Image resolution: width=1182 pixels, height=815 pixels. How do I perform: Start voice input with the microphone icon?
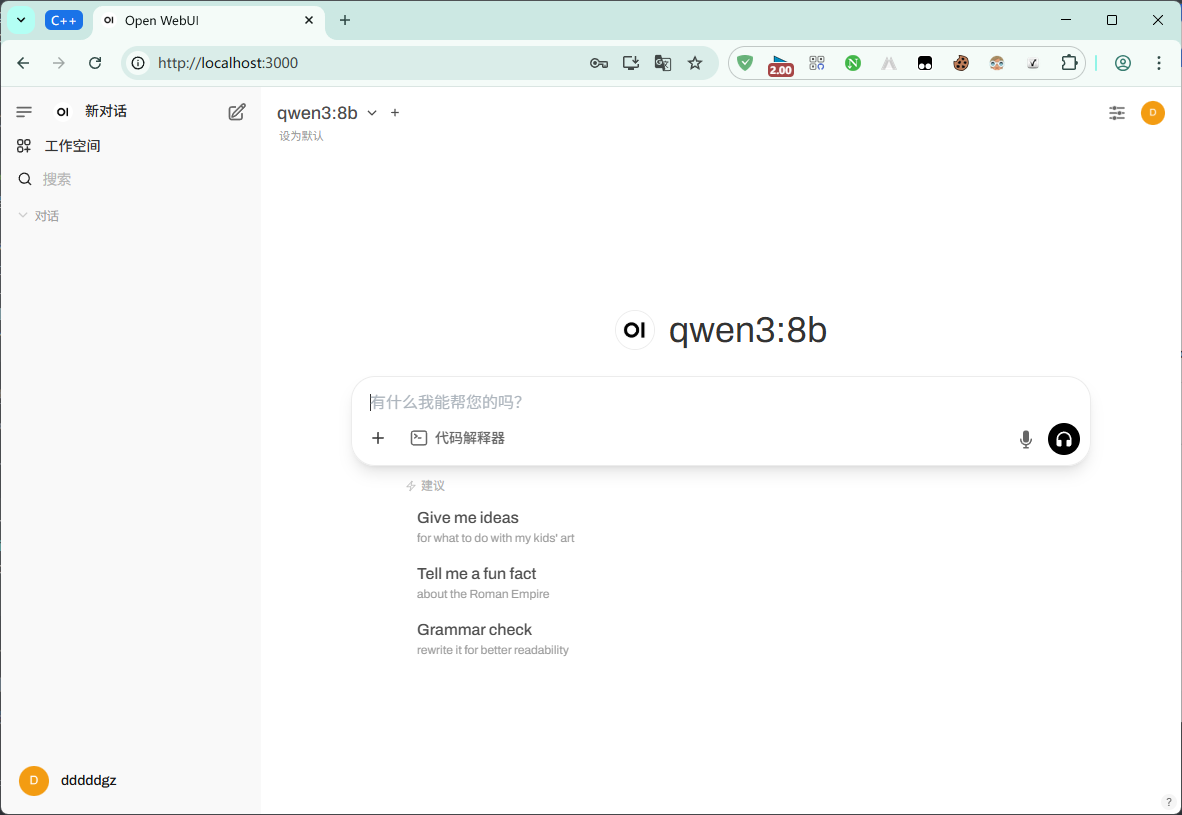tap(1026, 439)
